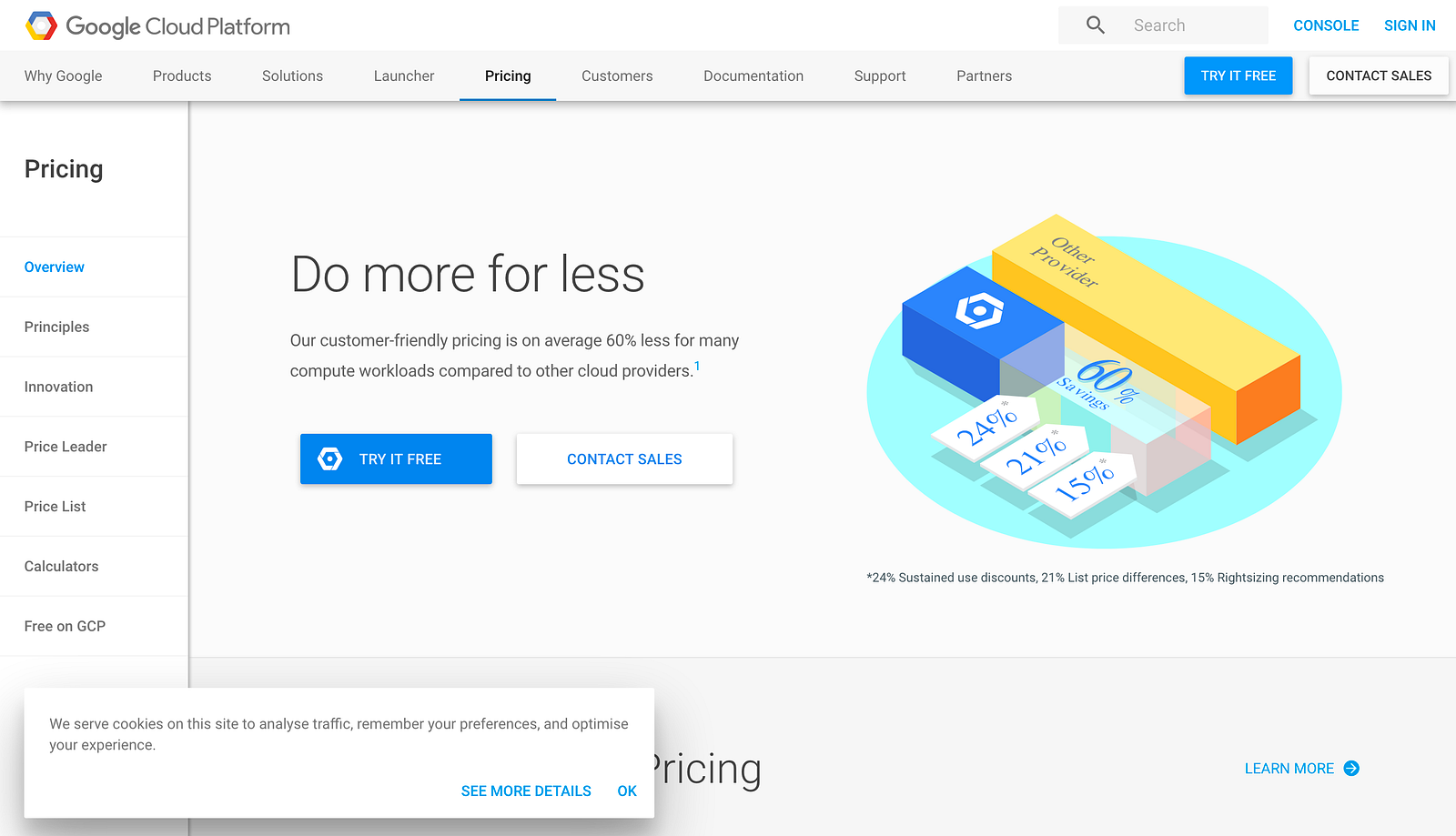1456x836 pixels.
Task: Click SEE MORE DETAILS in cookie notice
Action: (x=526, y=791)
